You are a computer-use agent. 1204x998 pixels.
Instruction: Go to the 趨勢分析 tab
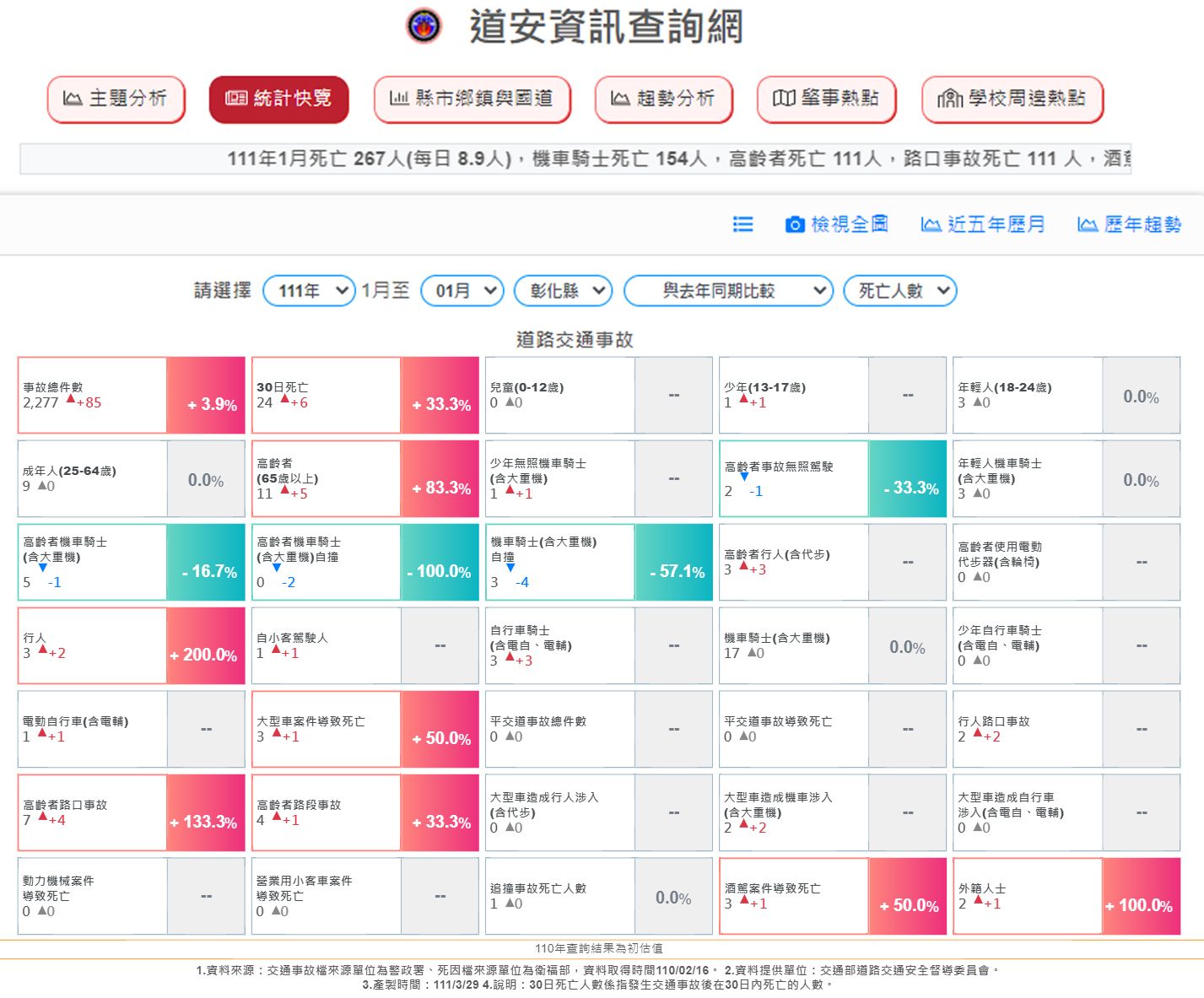tap(663, 99)
